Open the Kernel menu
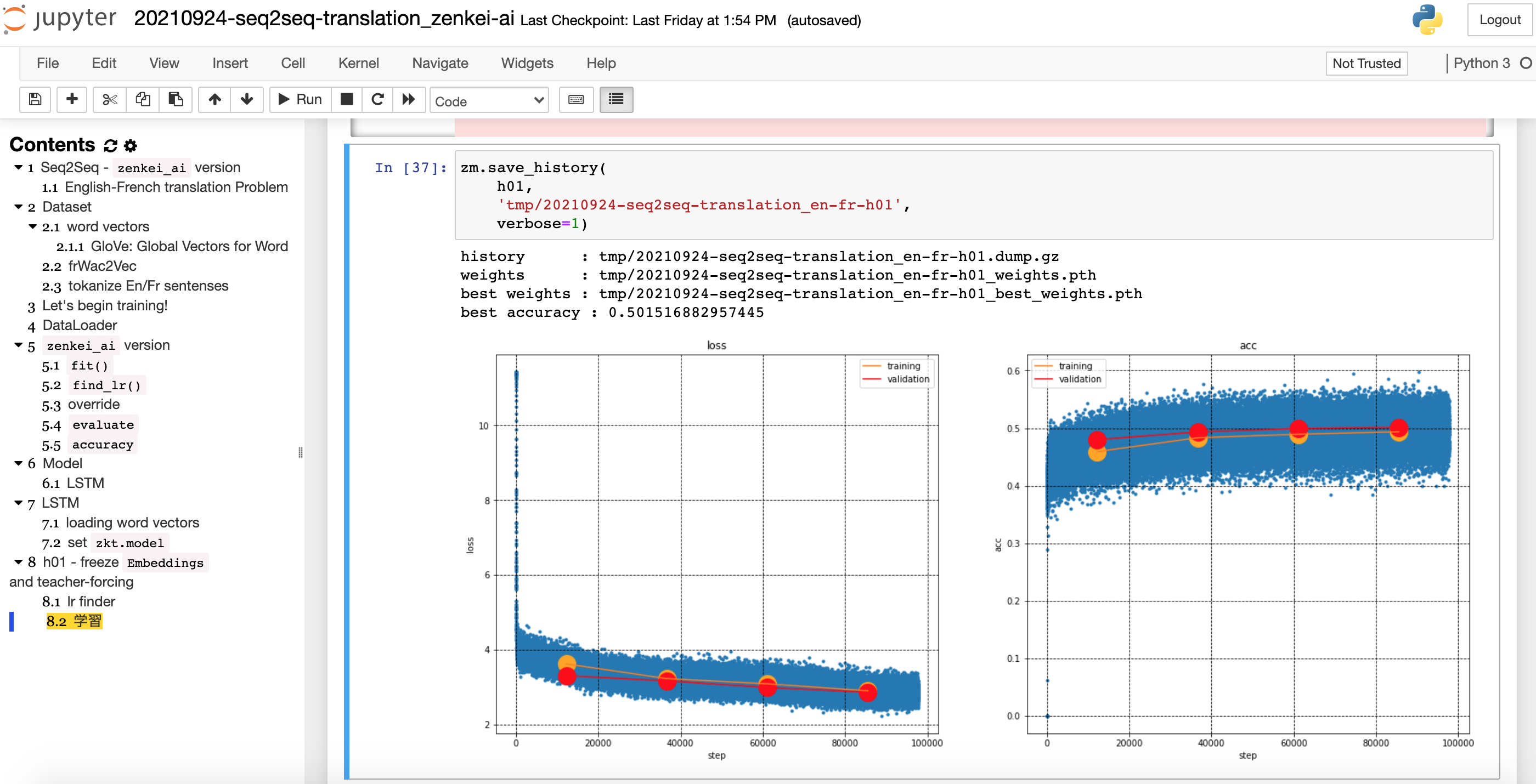Image resolution: width=1536 pixels, height=784 pixels. coord(358,63)
